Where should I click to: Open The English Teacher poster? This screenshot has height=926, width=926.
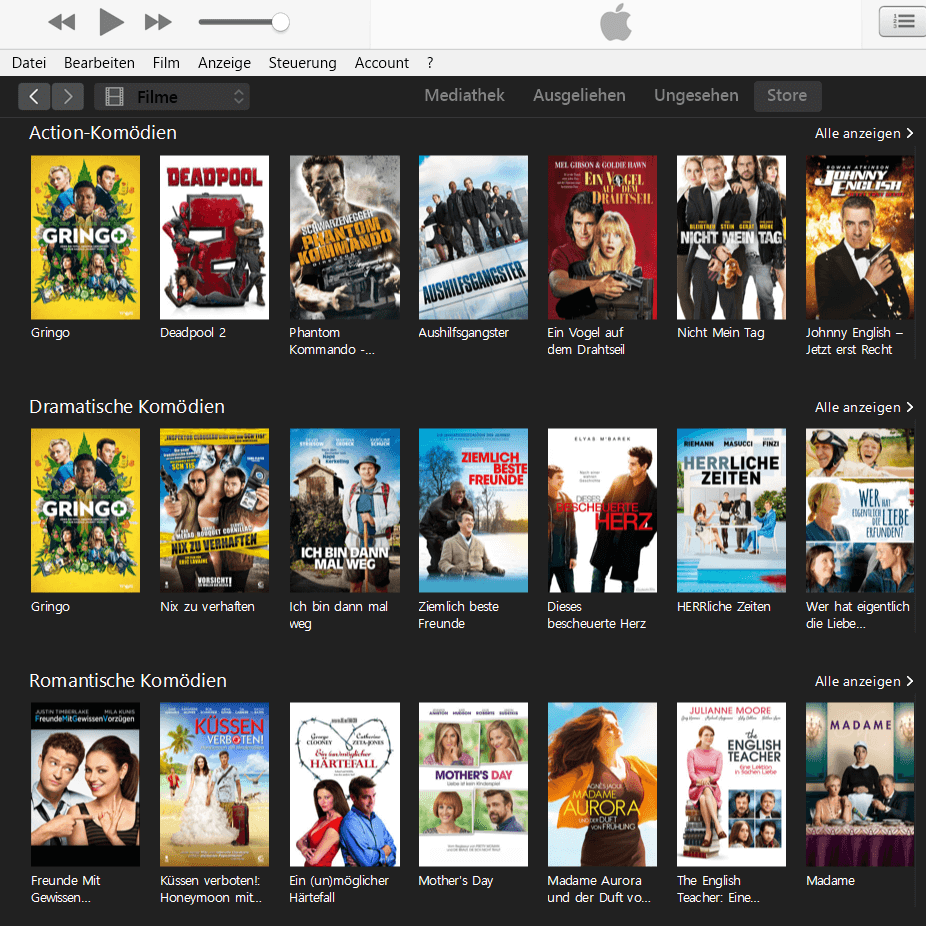point(731,784)
